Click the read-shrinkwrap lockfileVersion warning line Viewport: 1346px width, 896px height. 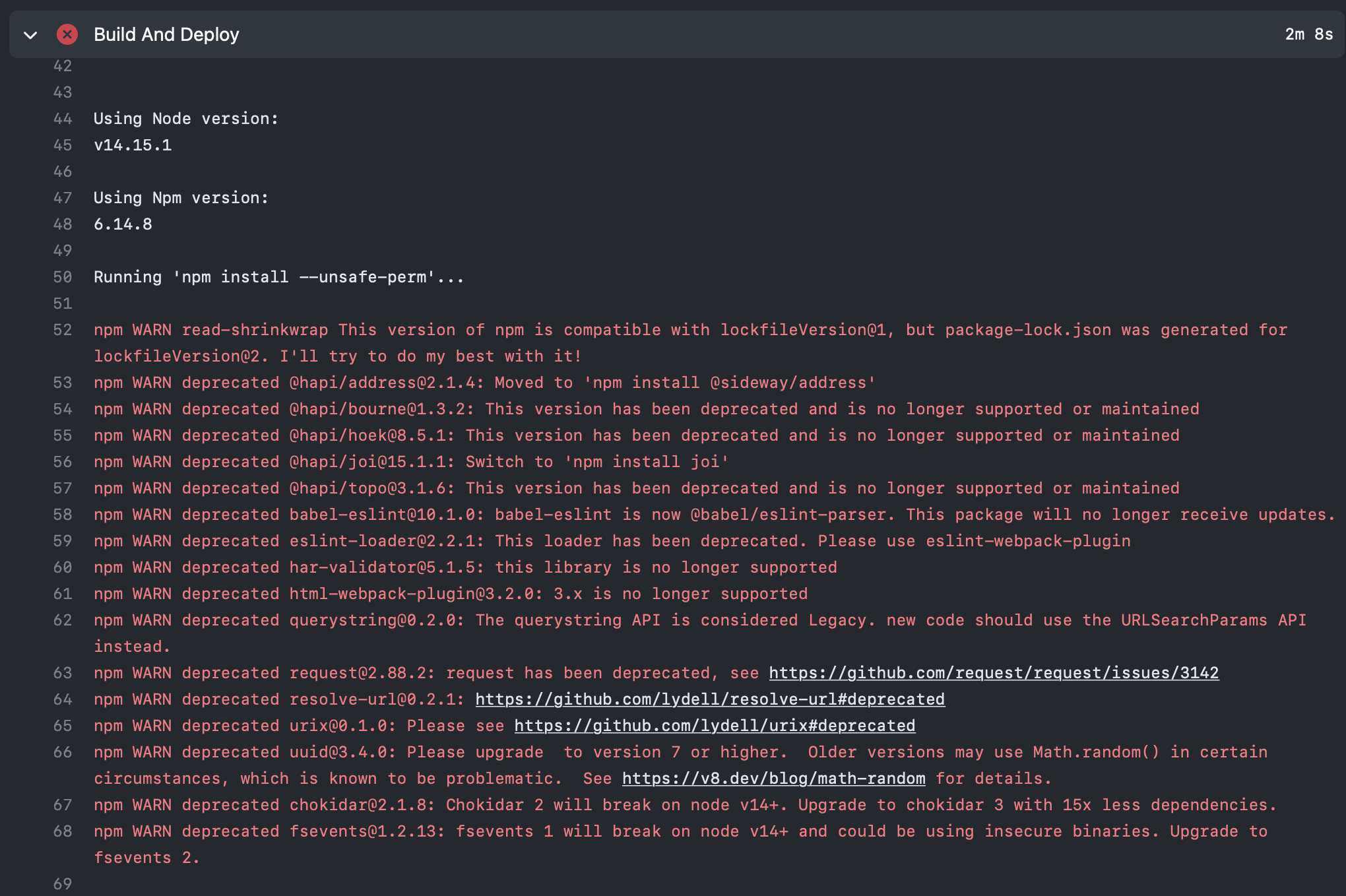click(x=690, y=343)
